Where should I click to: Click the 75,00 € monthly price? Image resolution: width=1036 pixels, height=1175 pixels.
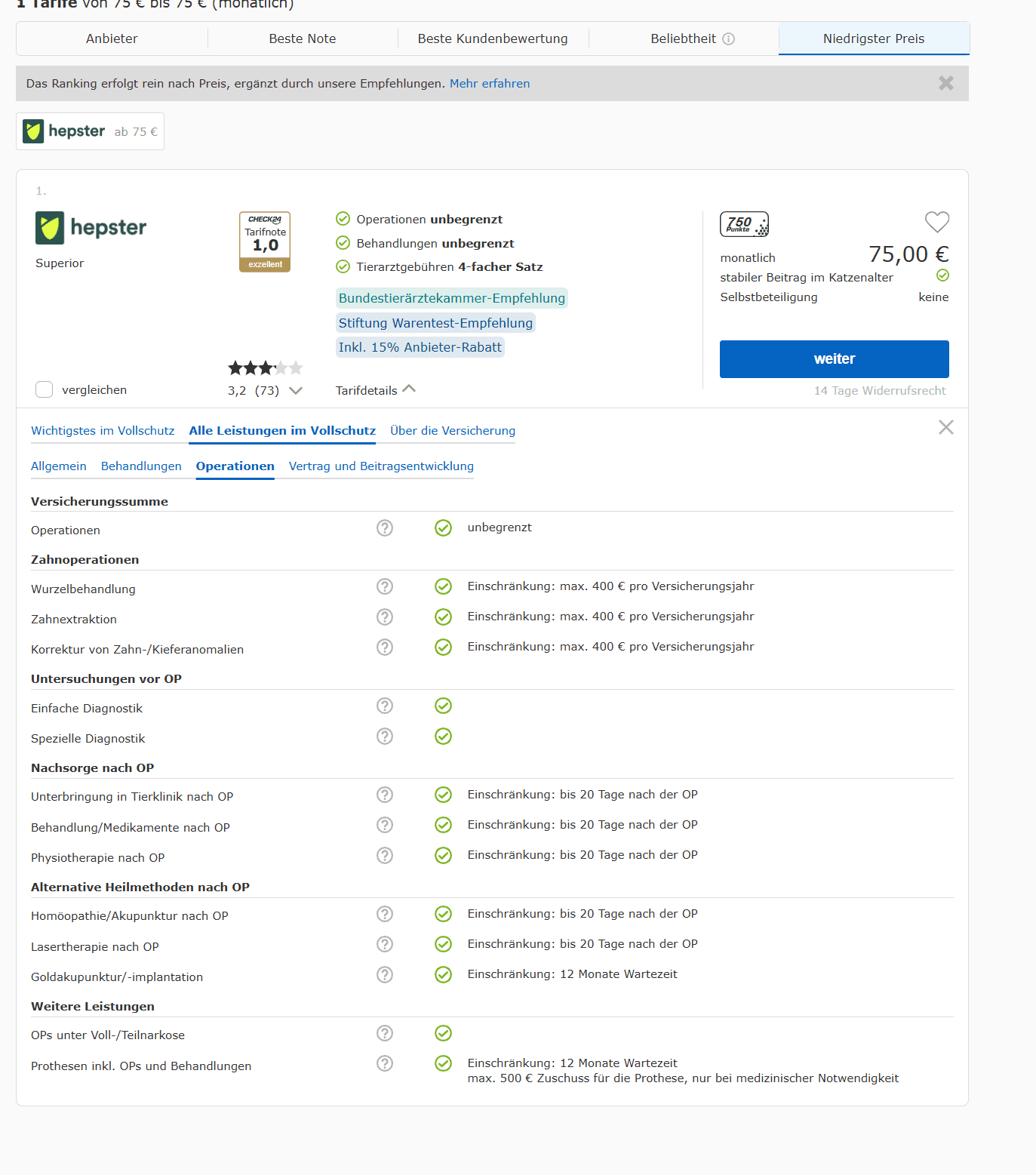908,254
